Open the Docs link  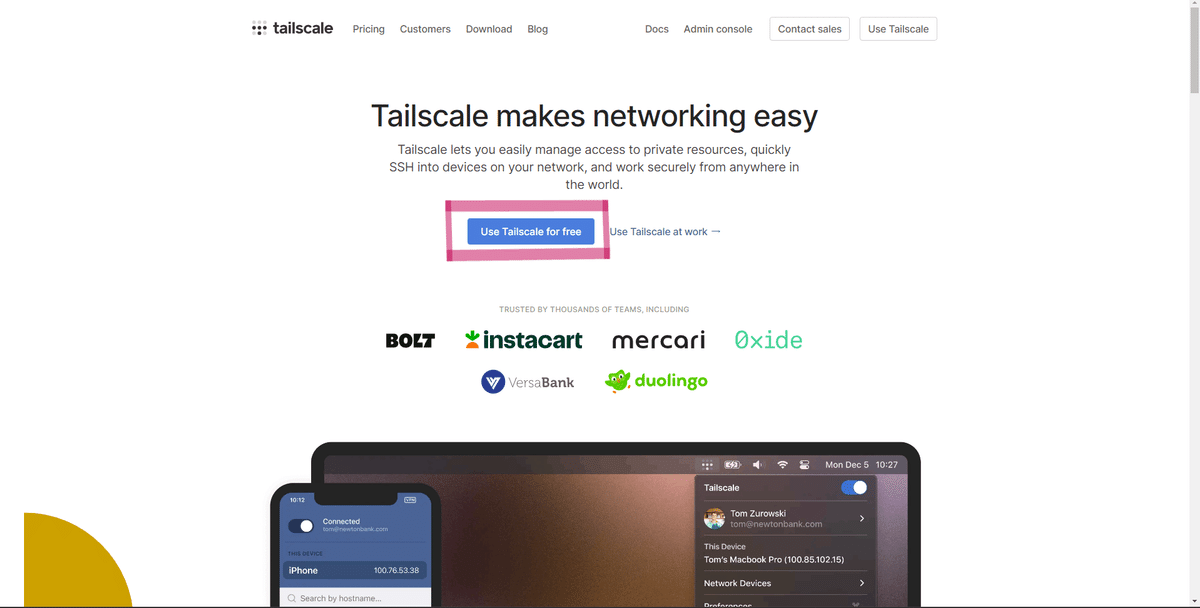[x=657, y=29]
